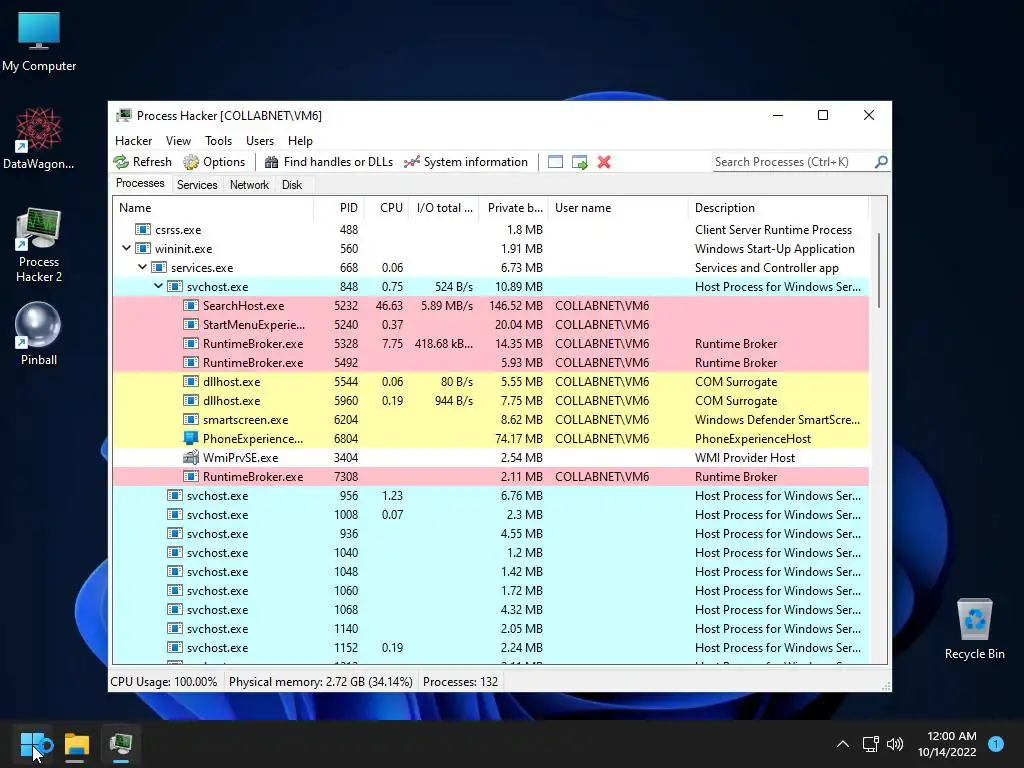Click the PhoneExperienceHost process icon
Viewport: 1024px width, 768px height.
(x=191, y=438)
